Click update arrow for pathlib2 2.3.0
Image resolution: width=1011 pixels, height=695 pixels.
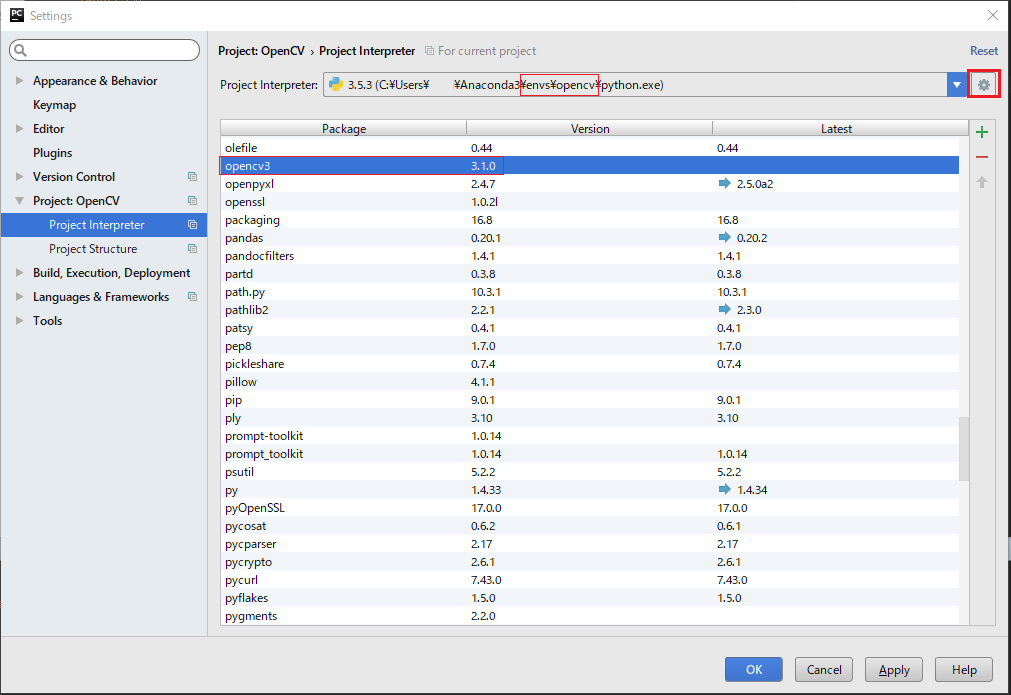tap(725, 309)
